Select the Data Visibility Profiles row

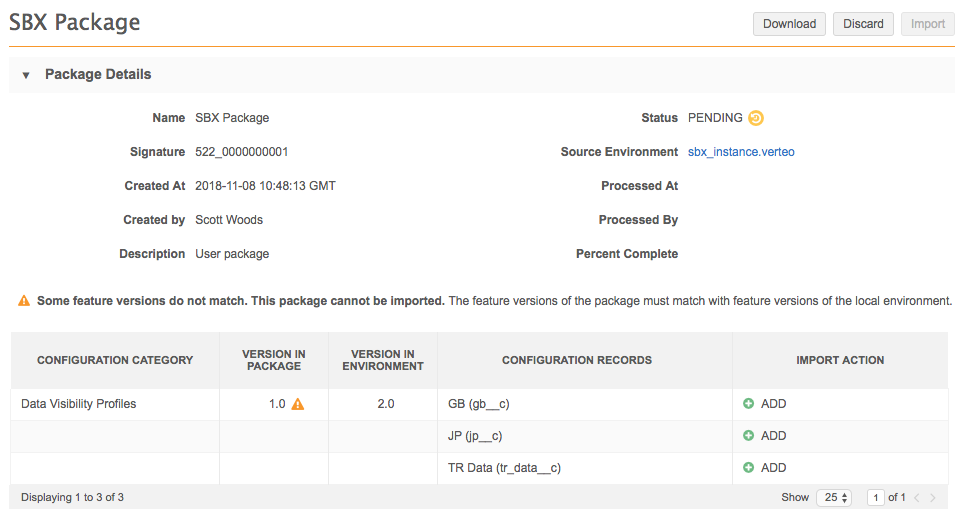(79, 404)
